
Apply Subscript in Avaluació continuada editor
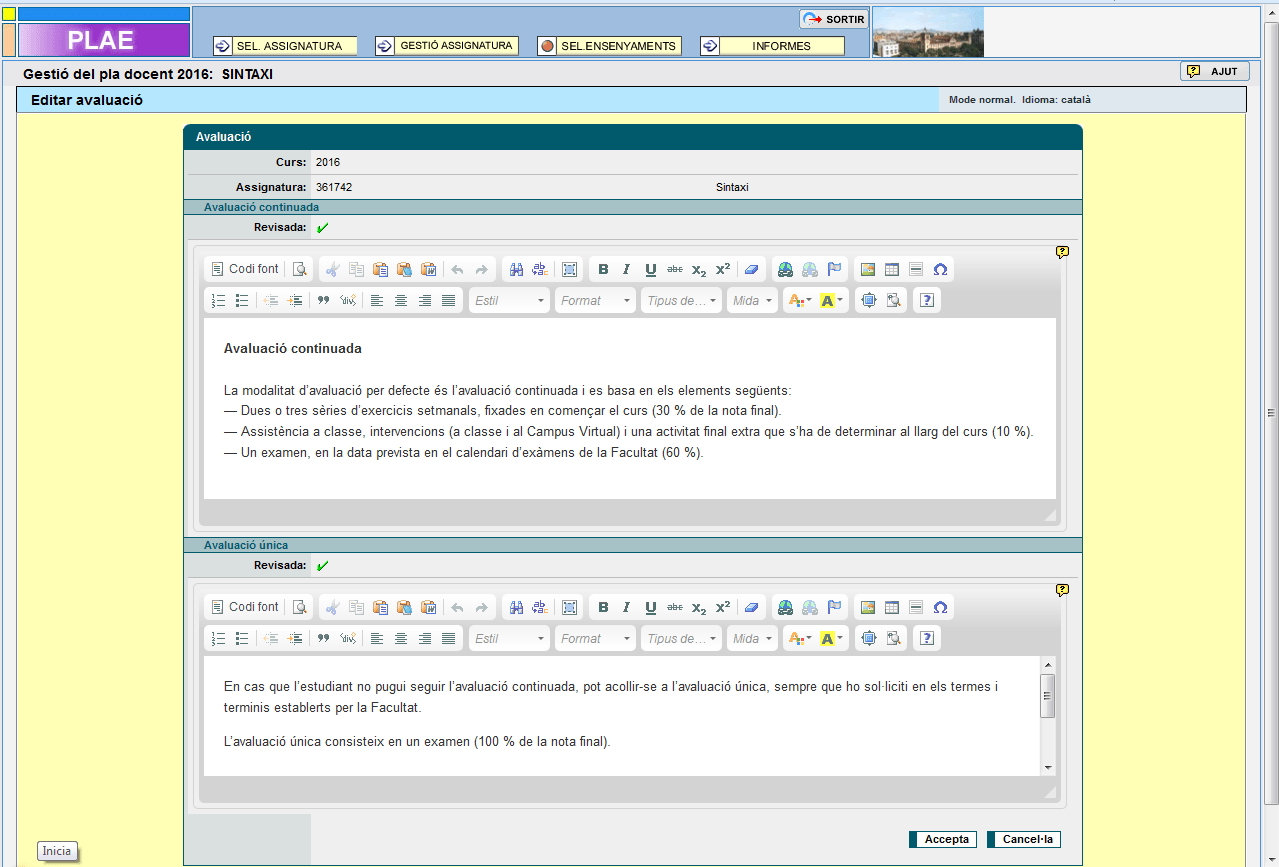click(x=699, y=269)
